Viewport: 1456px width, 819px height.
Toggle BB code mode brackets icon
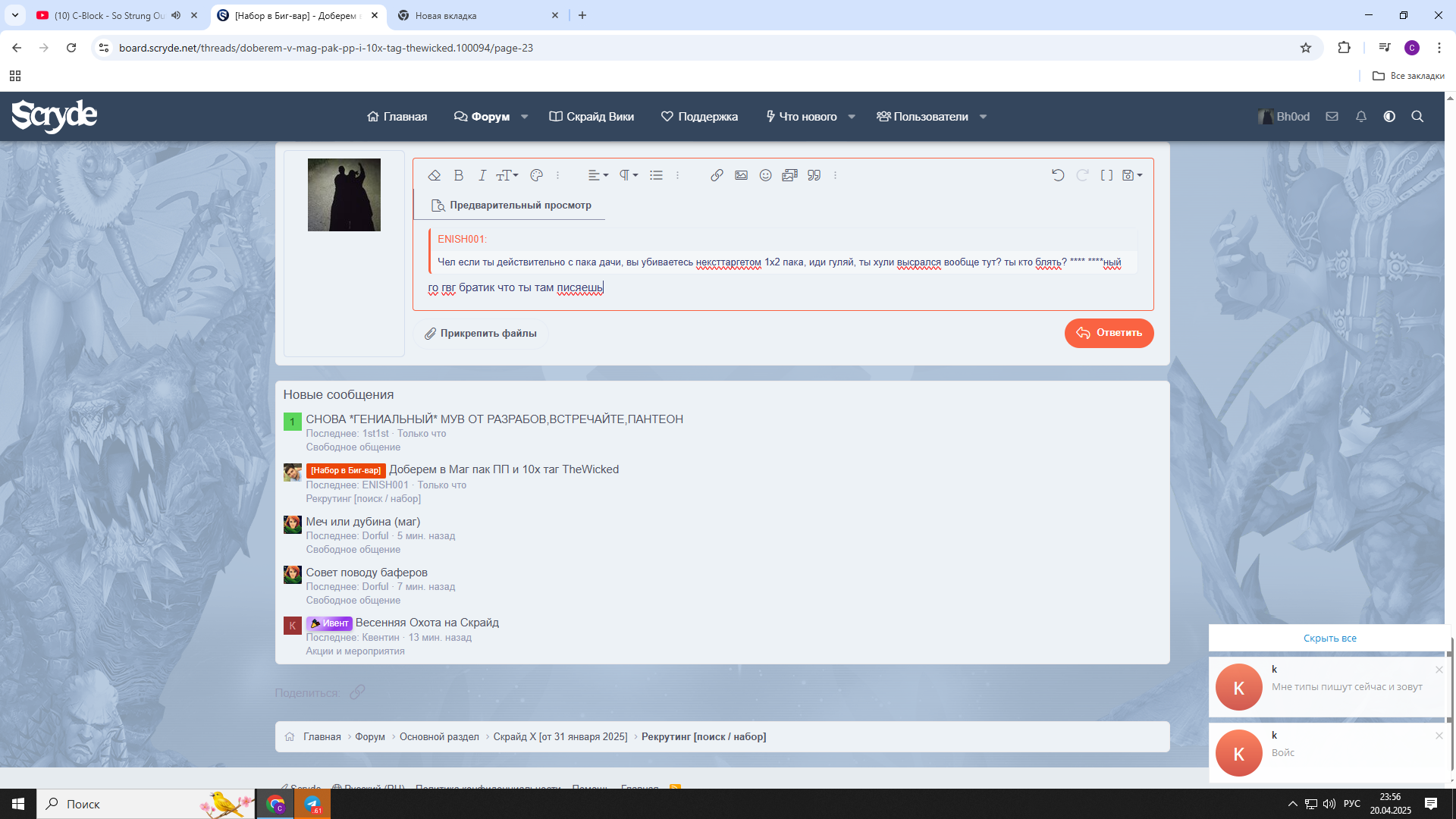pyautogui.click(x=1106, y=175)
